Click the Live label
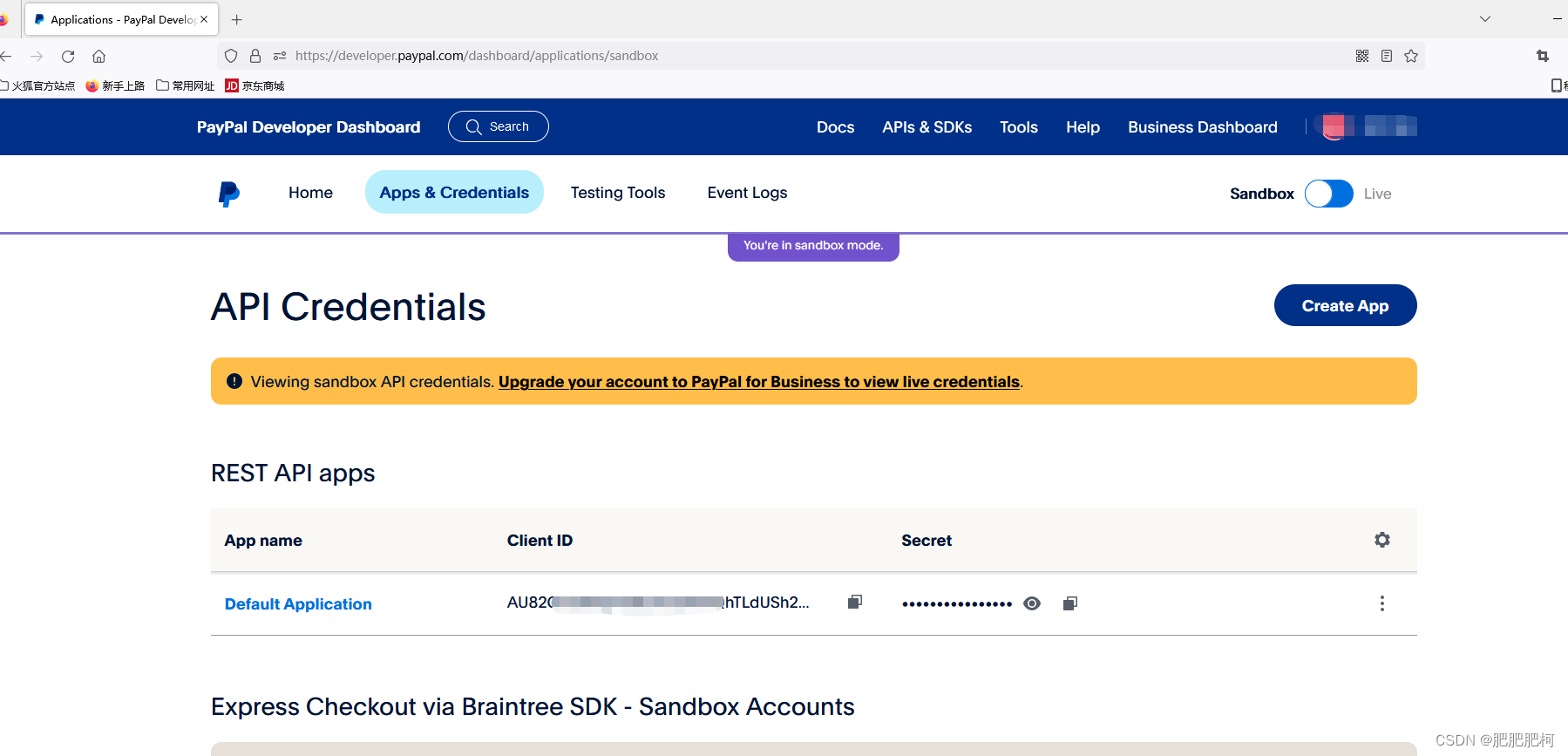The image size is (1568, 756). tap(1377, 194)
